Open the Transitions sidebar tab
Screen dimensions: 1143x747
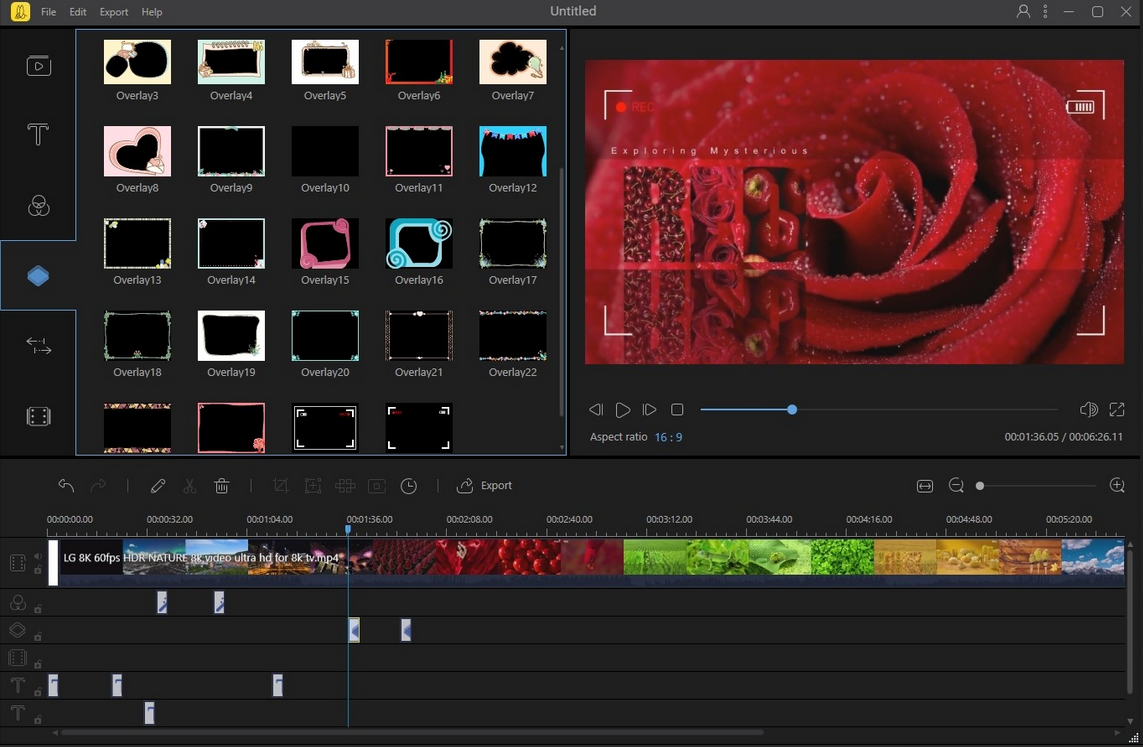tap(39, 345)
